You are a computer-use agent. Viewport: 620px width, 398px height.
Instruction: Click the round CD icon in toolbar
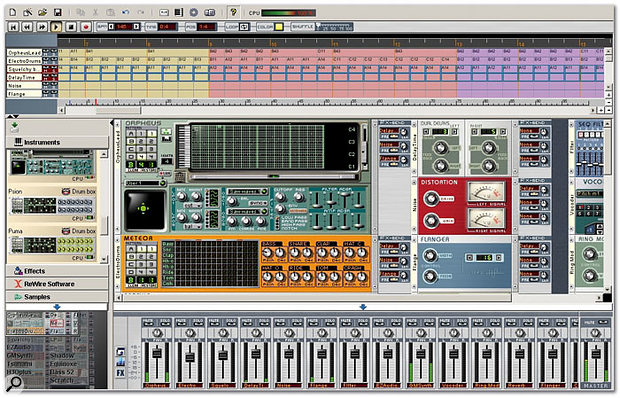point(194,13)
